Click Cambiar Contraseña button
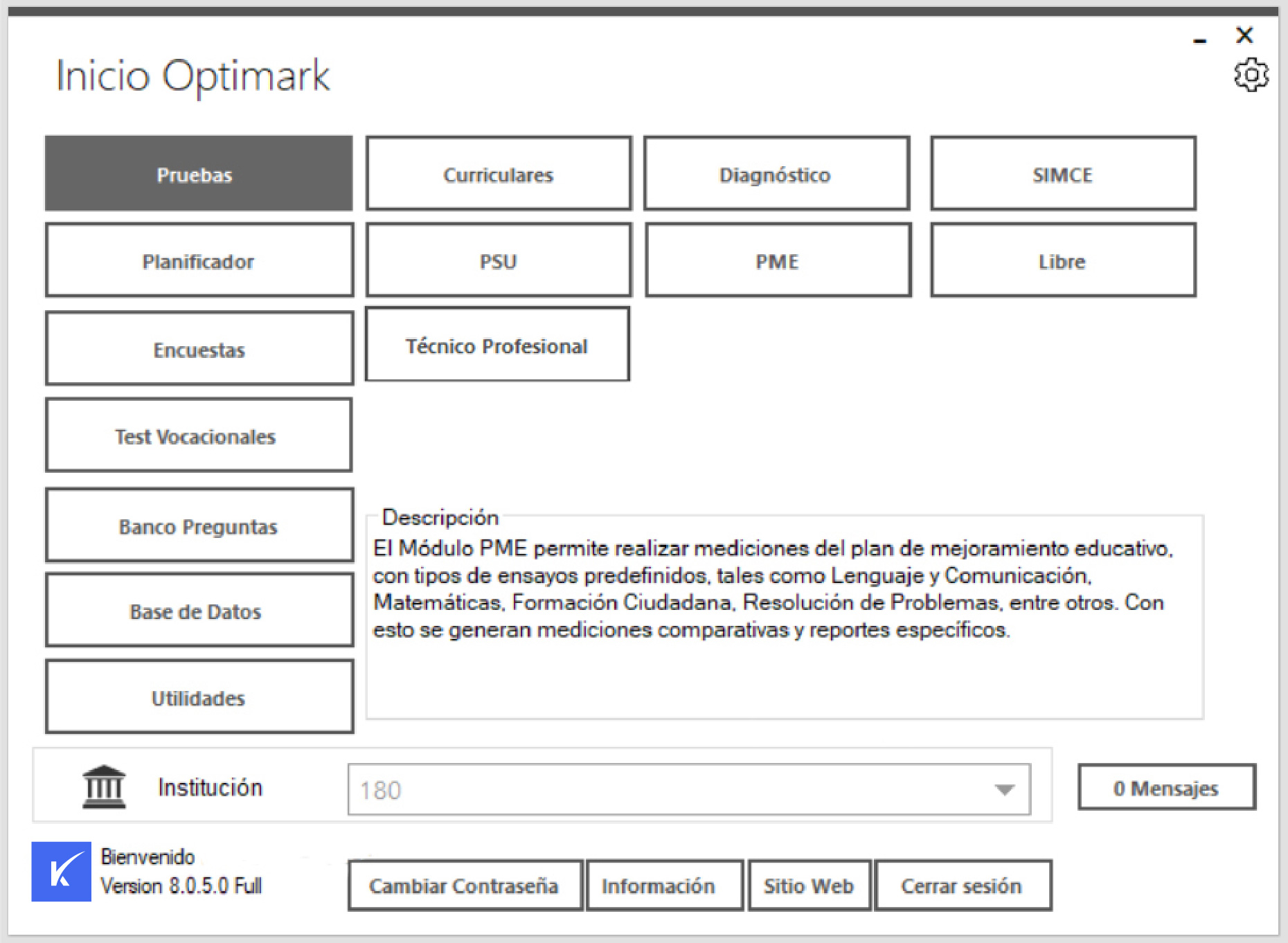The height and width of the screenshot is (943, 1288). (x=465, y=886)
